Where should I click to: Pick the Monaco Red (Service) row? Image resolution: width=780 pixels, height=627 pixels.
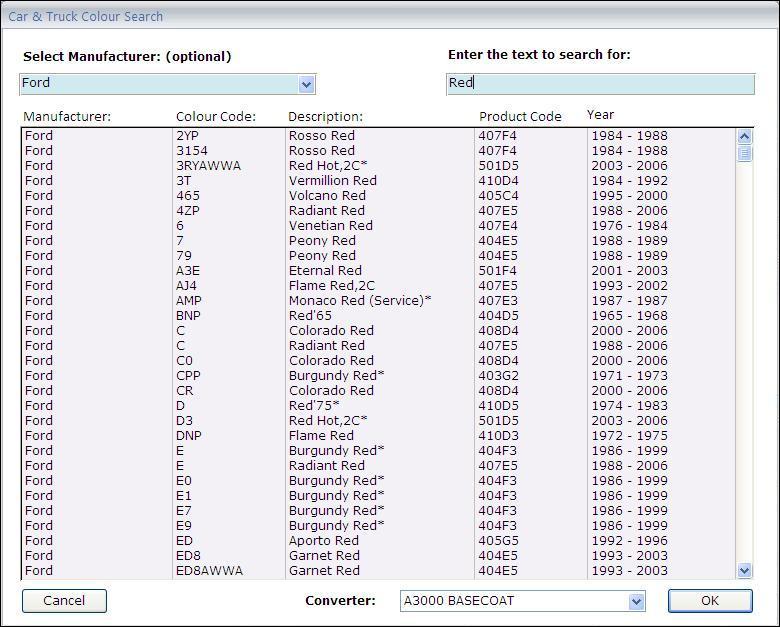pos(360,301)
